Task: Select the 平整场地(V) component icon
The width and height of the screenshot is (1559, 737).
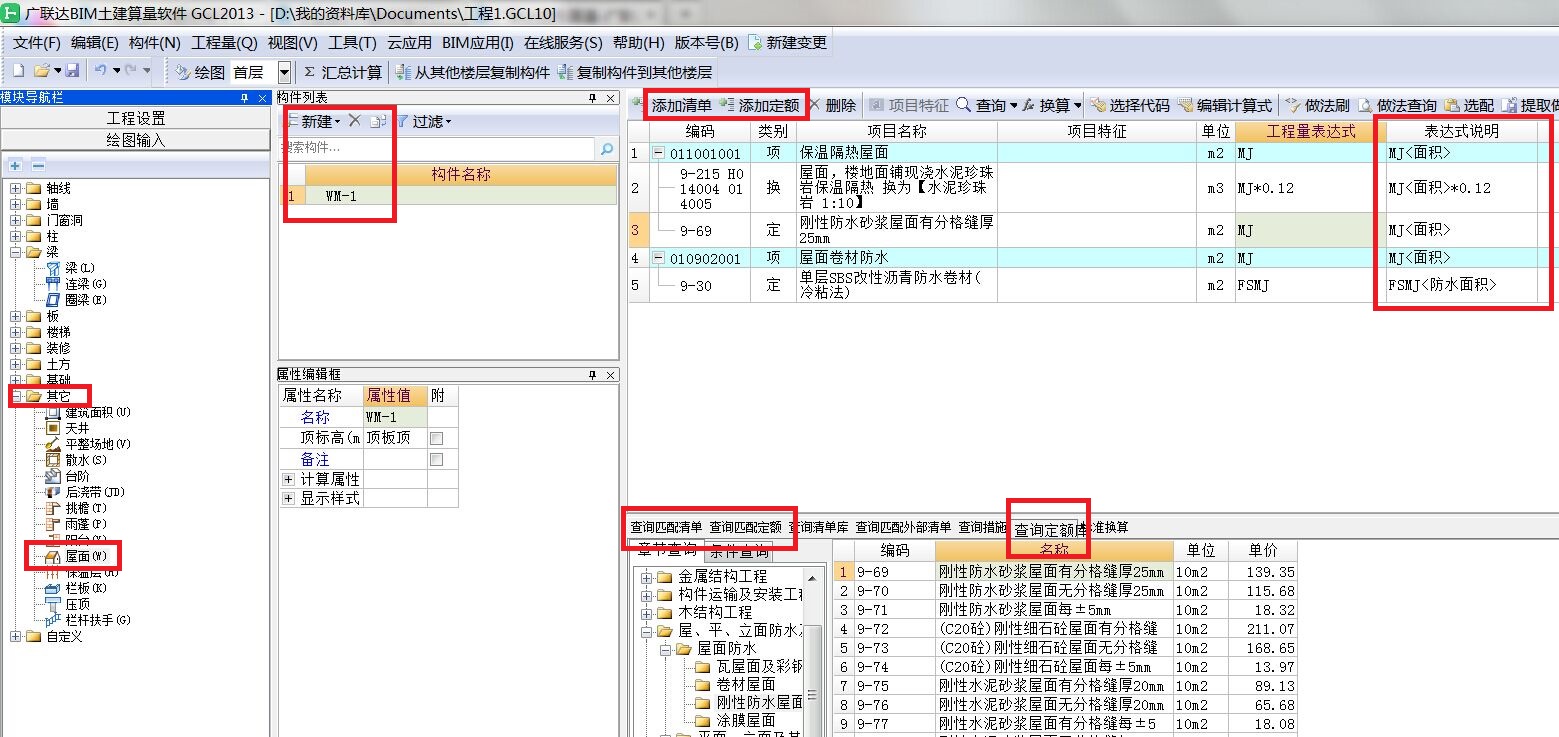Action: pyautogui.click(x=54, y=444)
